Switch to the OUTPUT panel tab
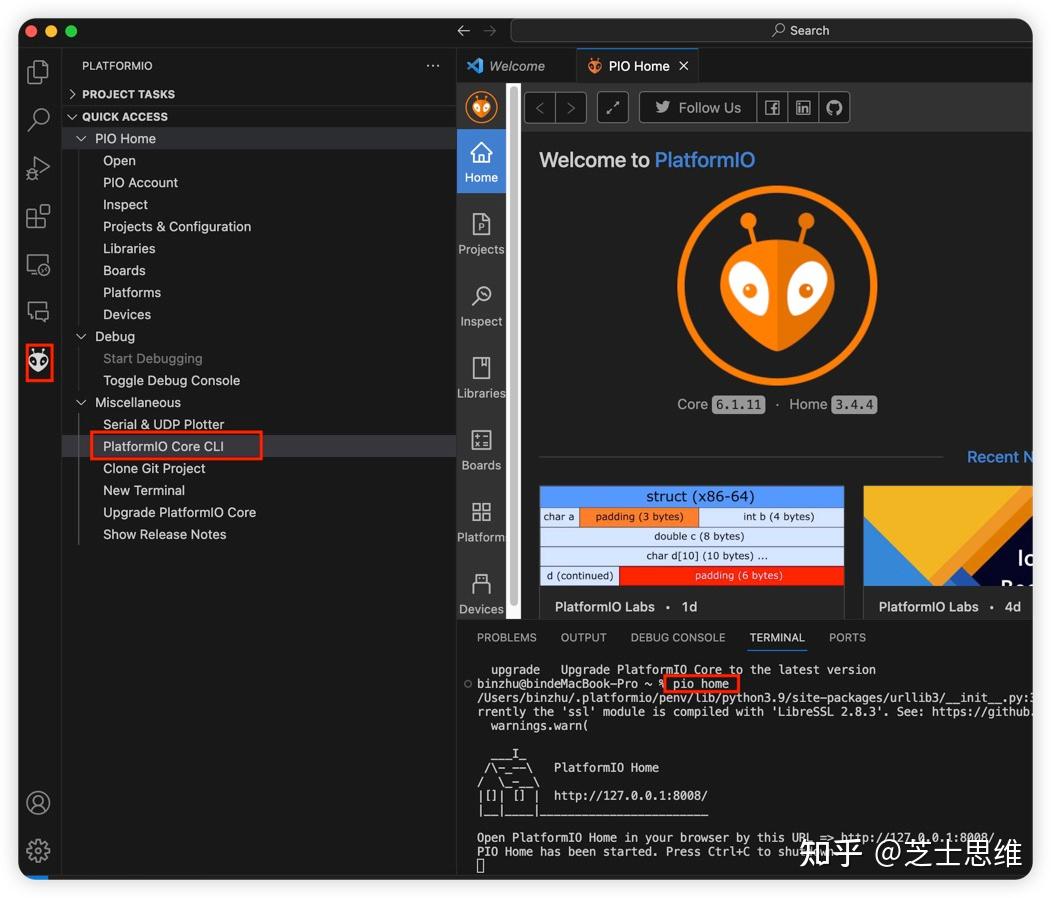1051x898 pixels. tap(583, 637)
